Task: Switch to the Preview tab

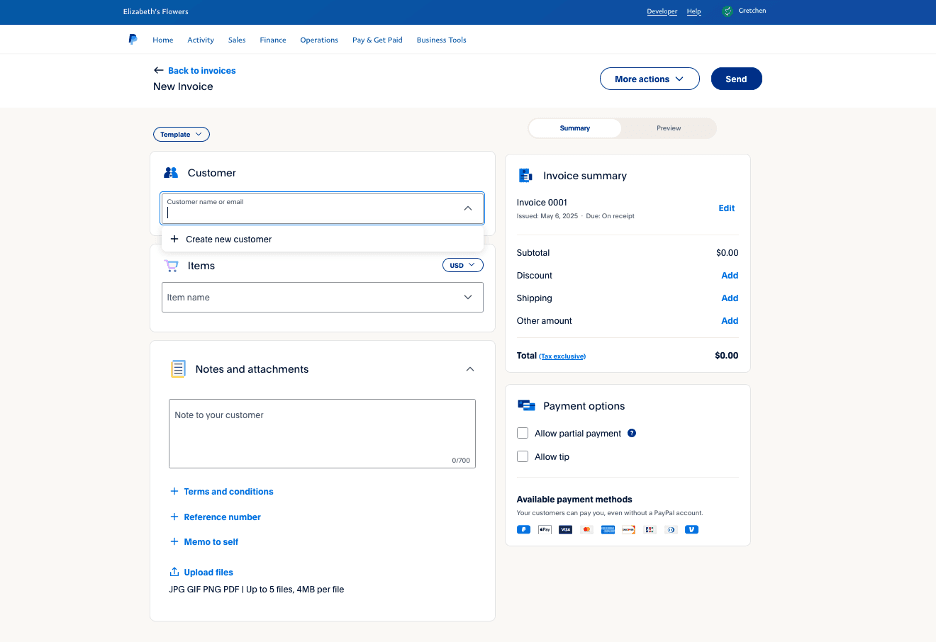Action: 669,128
